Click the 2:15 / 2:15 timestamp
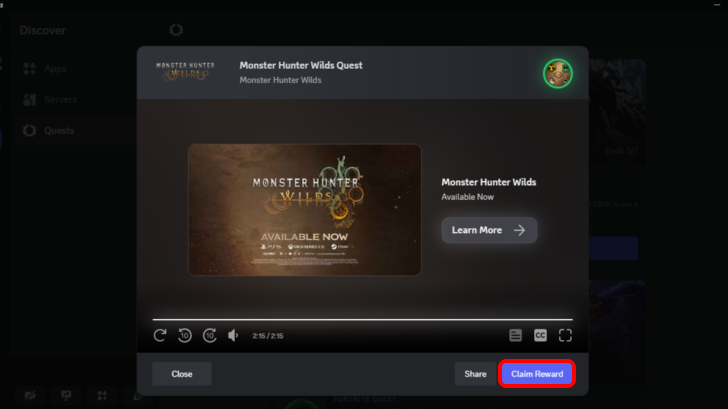This screenshot has width=728, height=409. (268, 336)
